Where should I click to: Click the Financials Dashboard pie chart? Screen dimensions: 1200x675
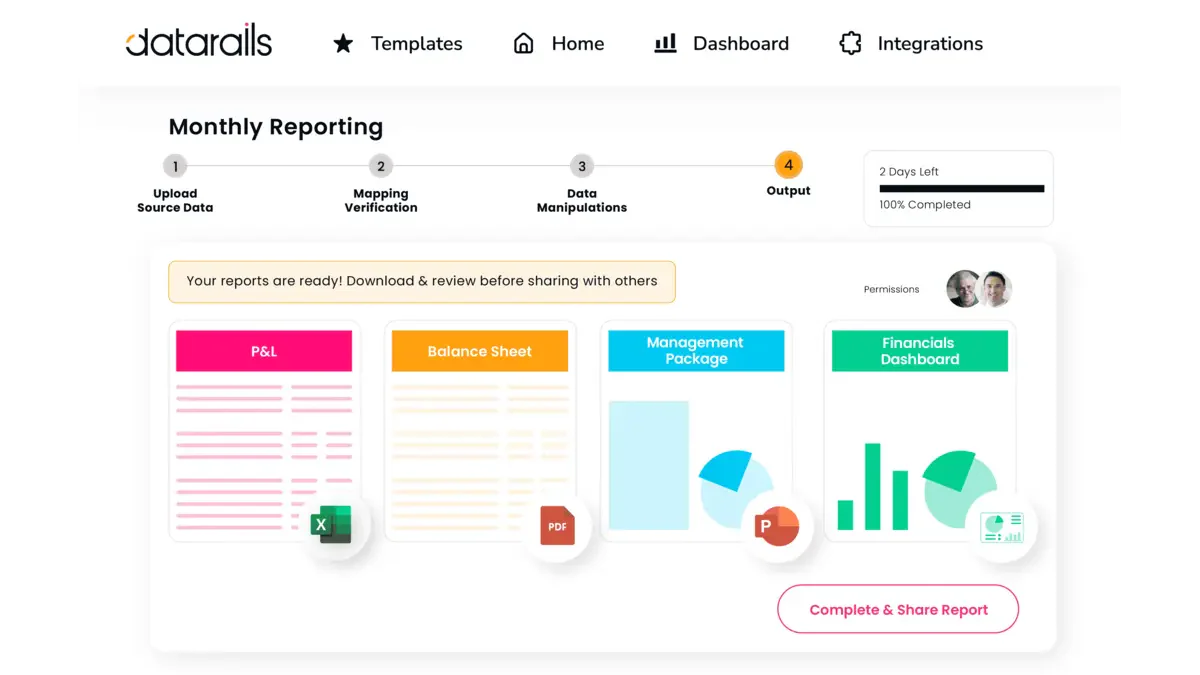(959, 488)
